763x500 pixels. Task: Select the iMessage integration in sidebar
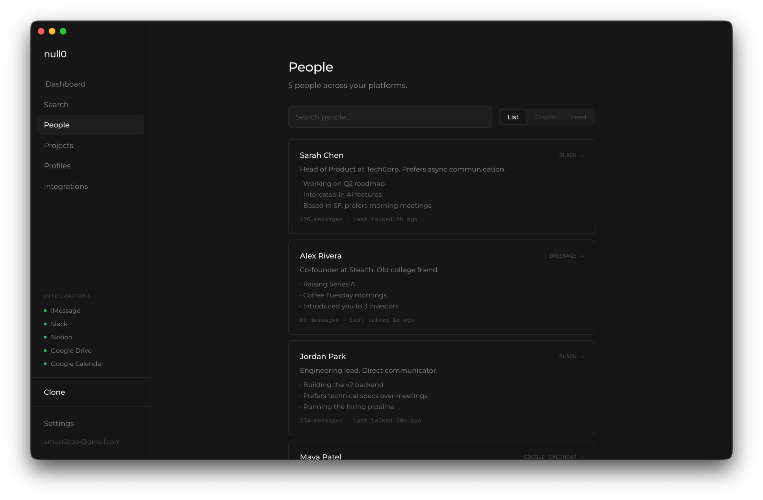pos(65,310)
